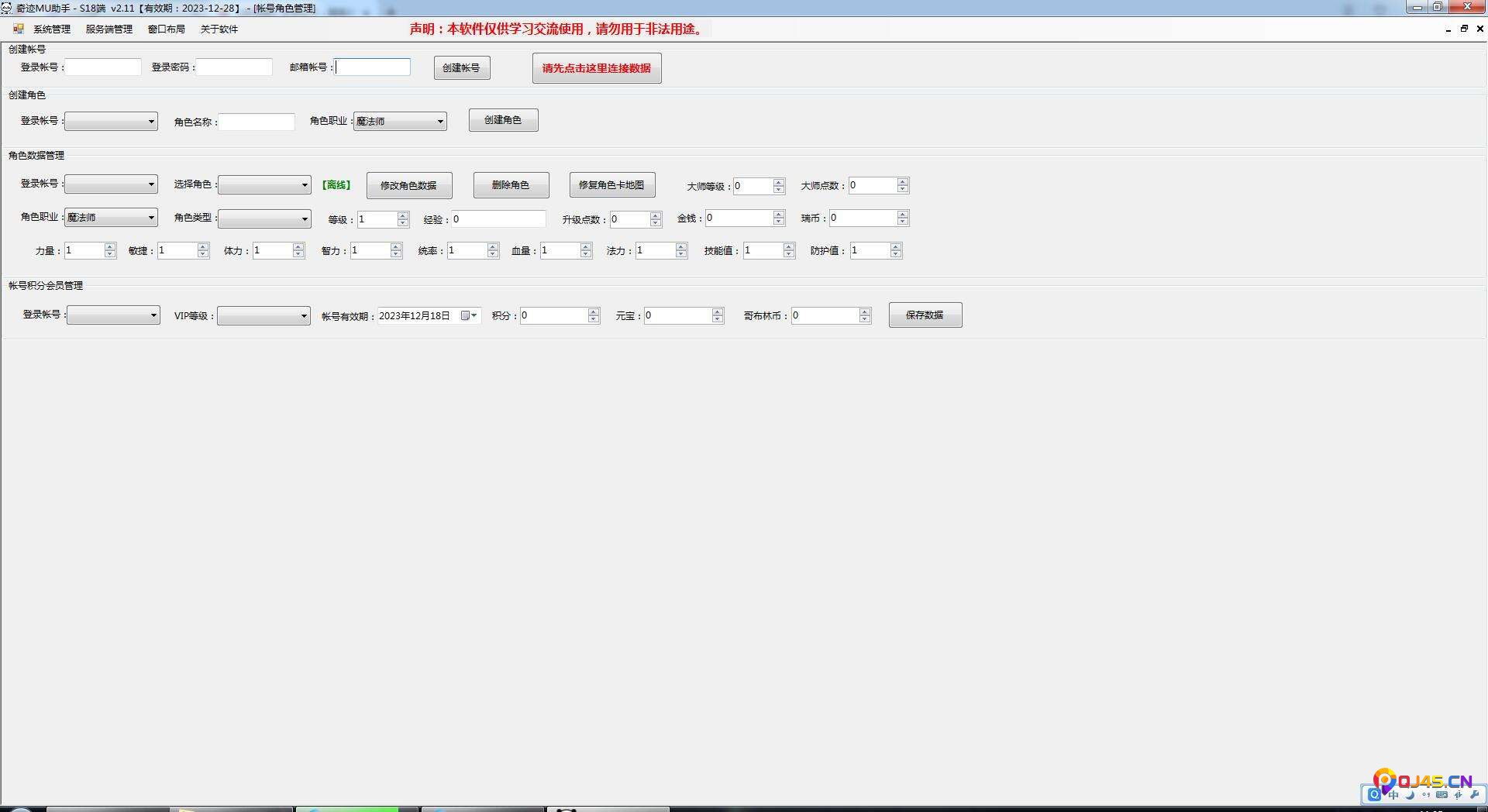Click the 修改角色数据 button
Image resolution: width=1488 pixels, height=812 pixels.
click(408, 185)
